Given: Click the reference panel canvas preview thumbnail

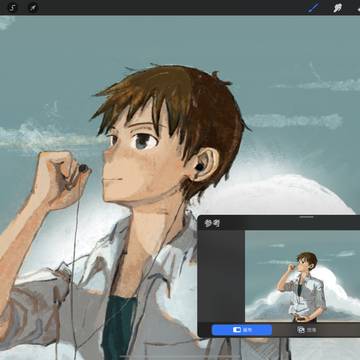Looking at the screenshot, I should pos(302,276).
